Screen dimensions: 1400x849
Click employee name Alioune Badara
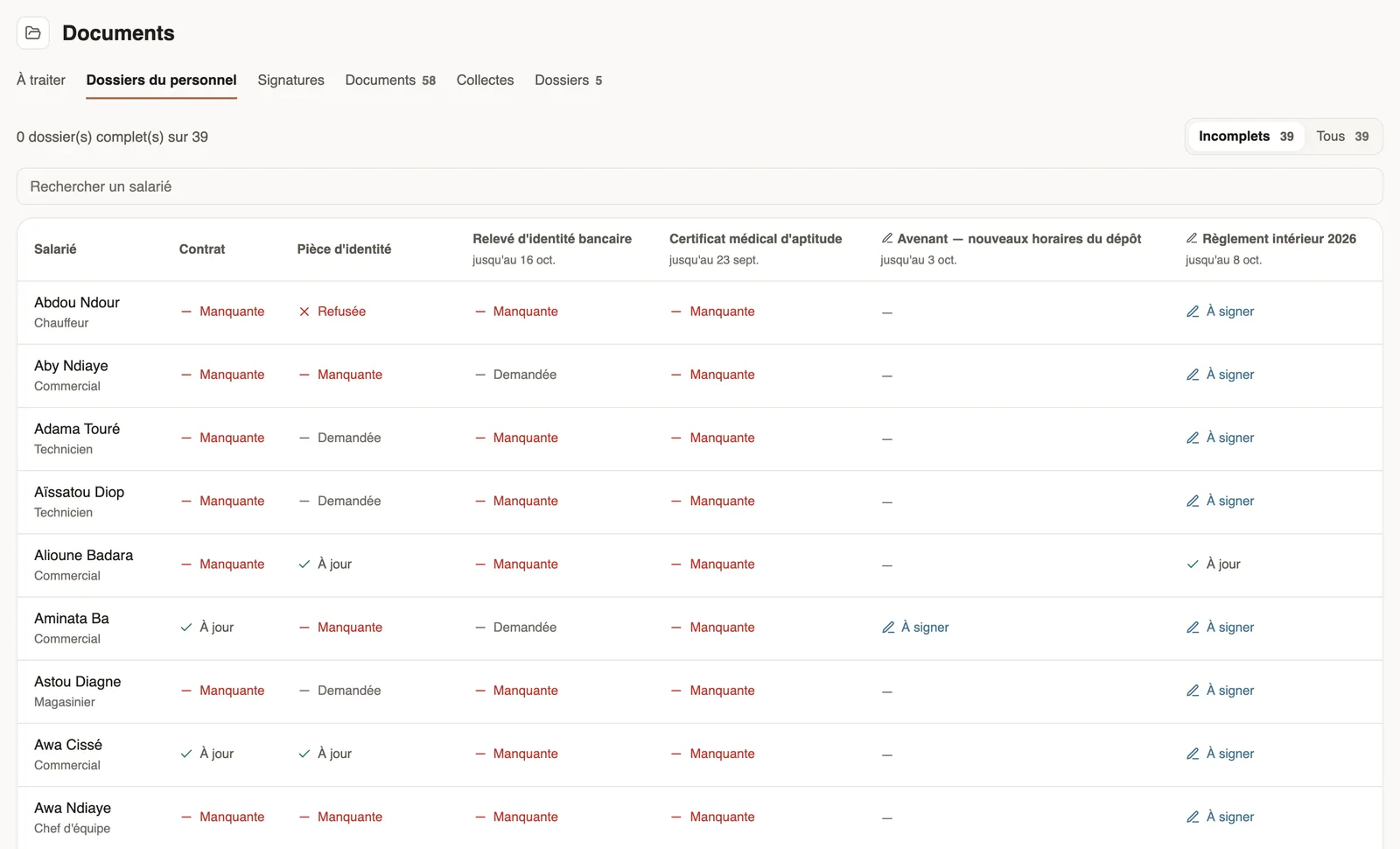point(83,556)
